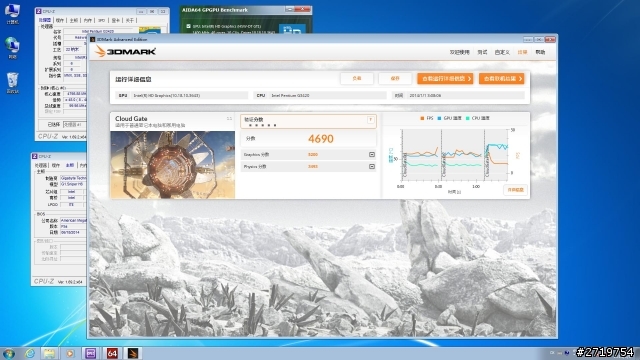Open Windows Media Player taskbar icon
Image resolution: width=640 pixels, height=360 pixels.
coord(70,353)
